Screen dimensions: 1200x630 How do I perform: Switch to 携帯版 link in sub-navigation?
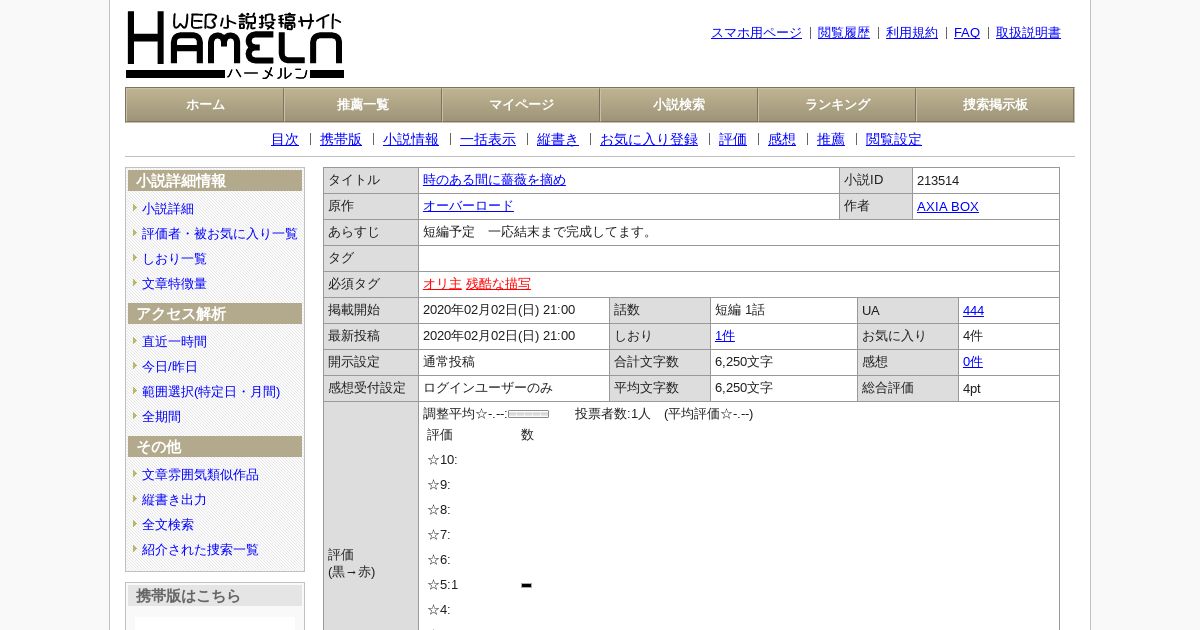pyautogui.click(x=341, y=140)
